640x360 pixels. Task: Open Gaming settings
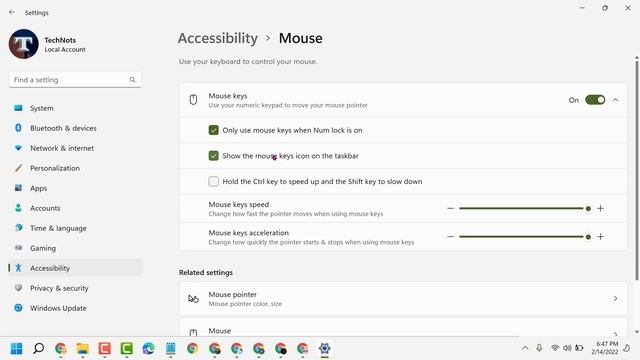click(75, 248)
